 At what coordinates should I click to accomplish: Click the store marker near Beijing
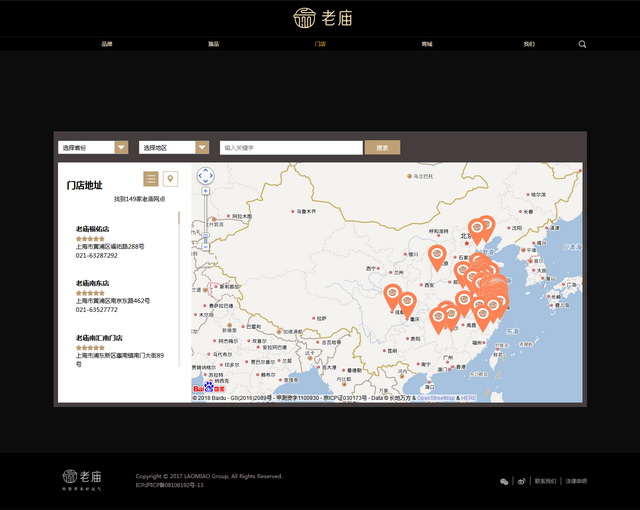478,229
